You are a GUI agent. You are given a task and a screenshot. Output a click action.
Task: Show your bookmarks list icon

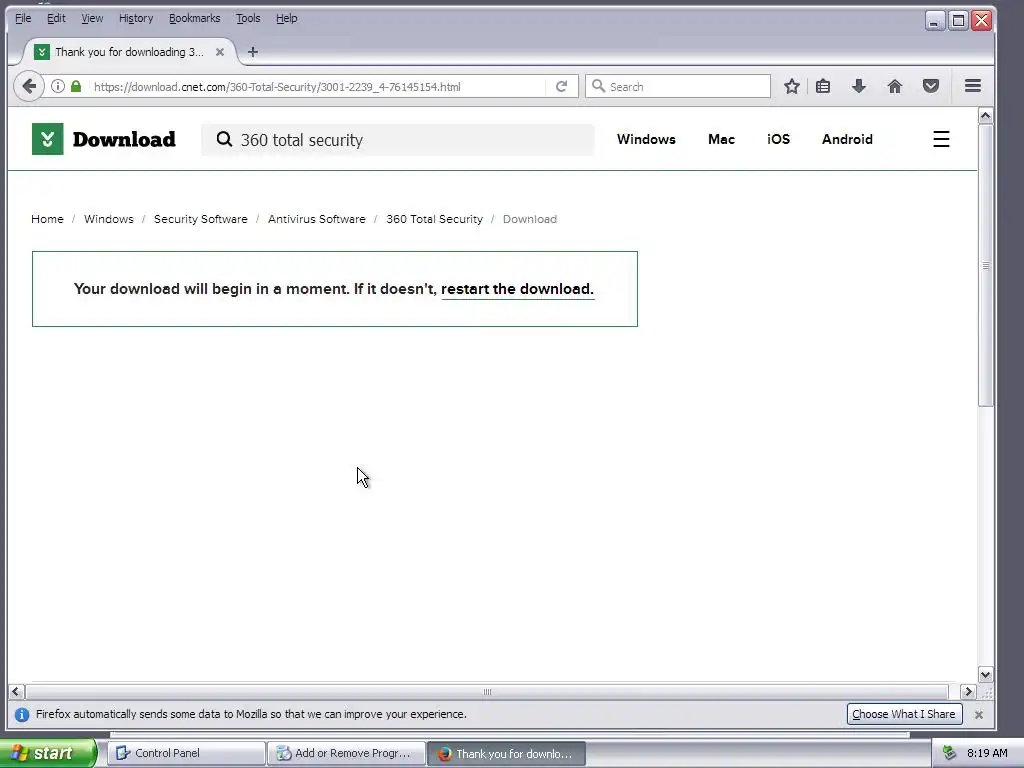tap(823, 86)
